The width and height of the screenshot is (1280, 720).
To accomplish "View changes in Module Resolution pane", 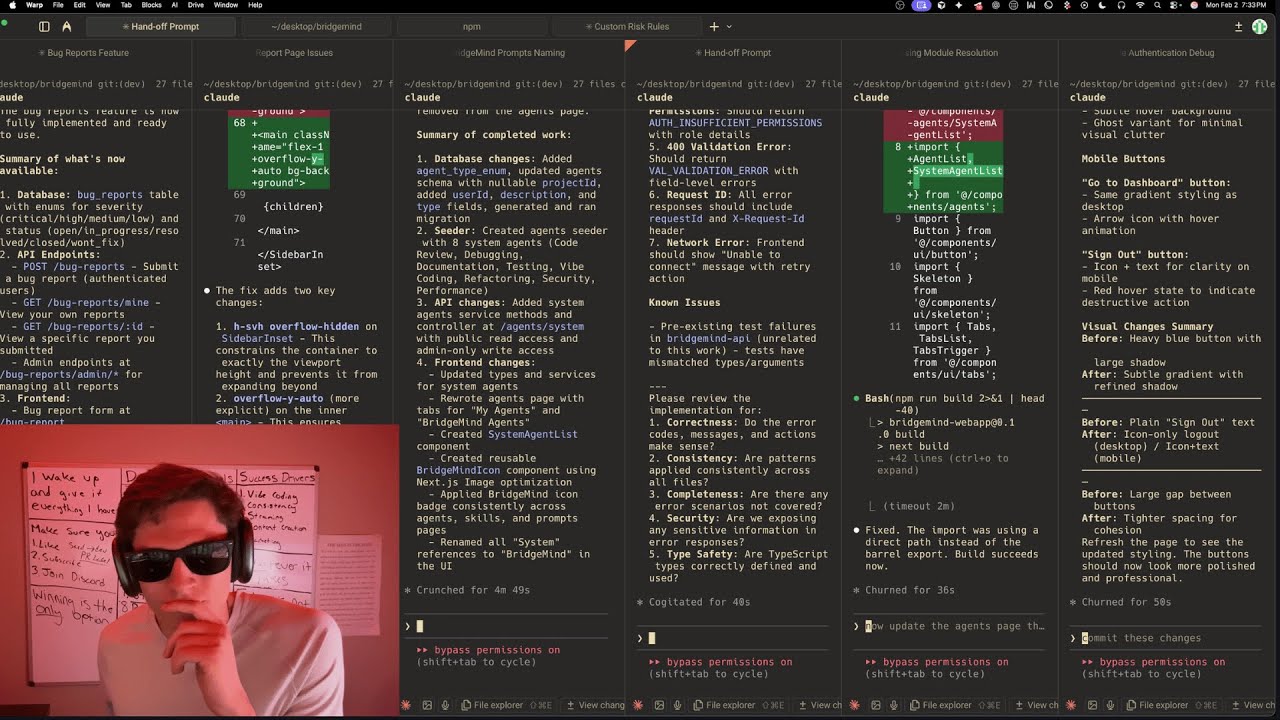I will [x=1035, y=705].
